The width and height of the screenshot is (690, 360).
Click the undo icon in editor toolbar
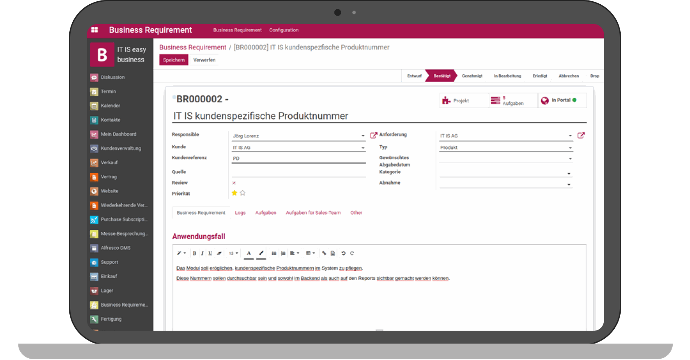[x=343, y=253]
